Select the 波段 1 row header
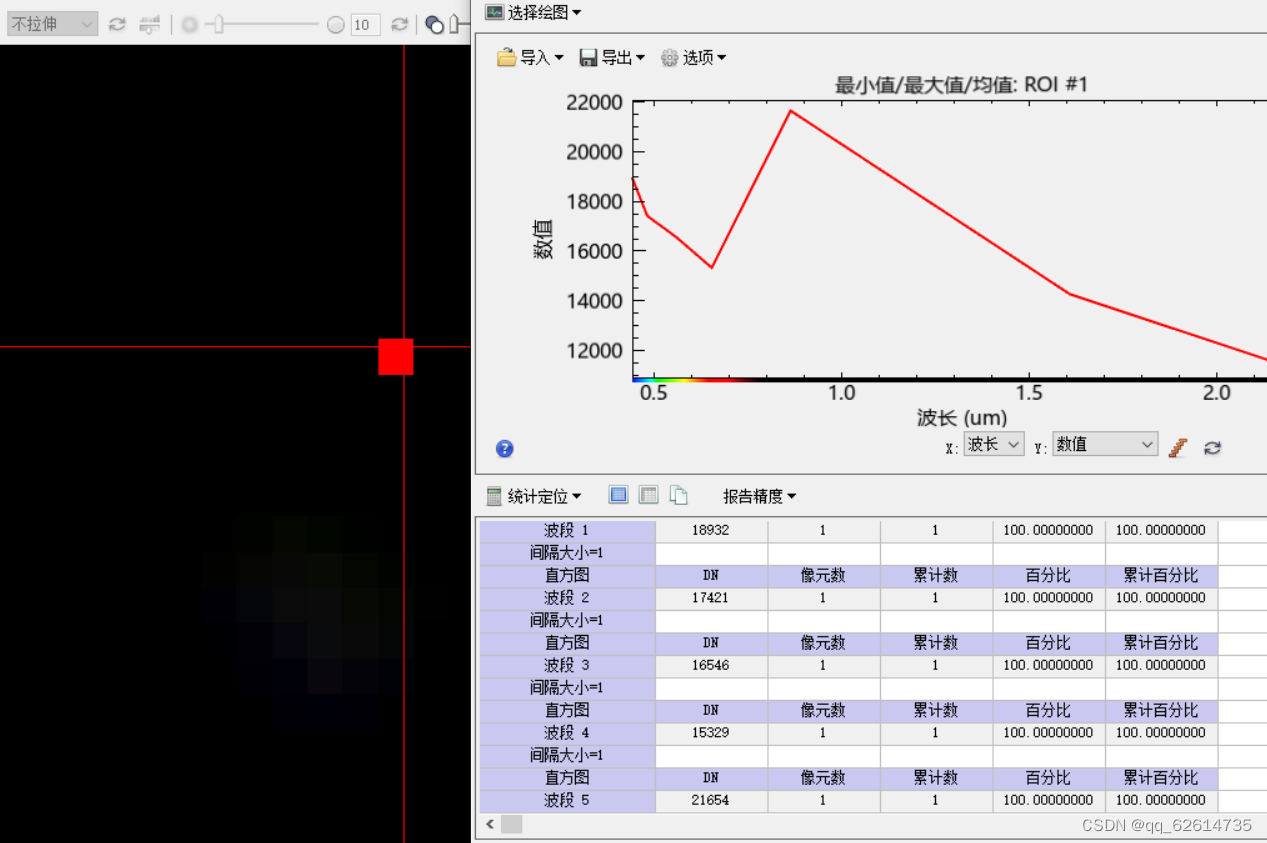The image size is (1267, 843). pyautogui.click(x=567, y=530)
